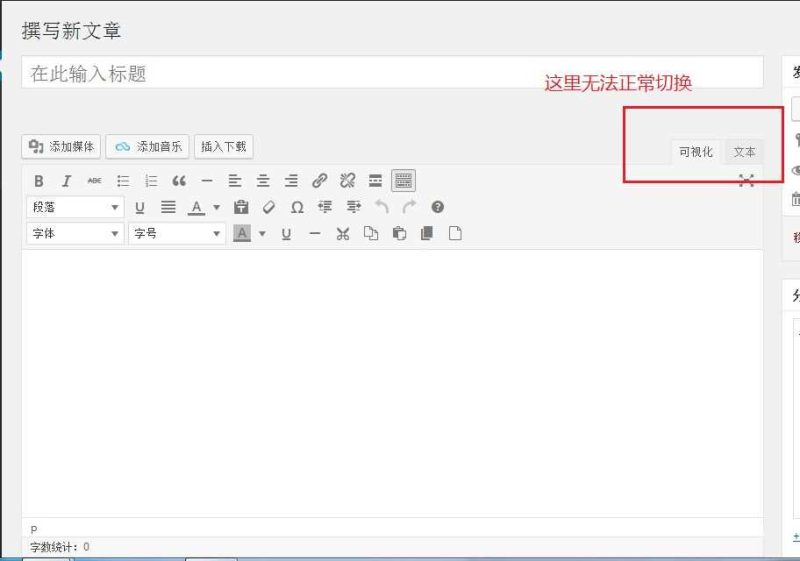
Task: Toggle bold formatting in the editor toolbar
Action: 39,181
